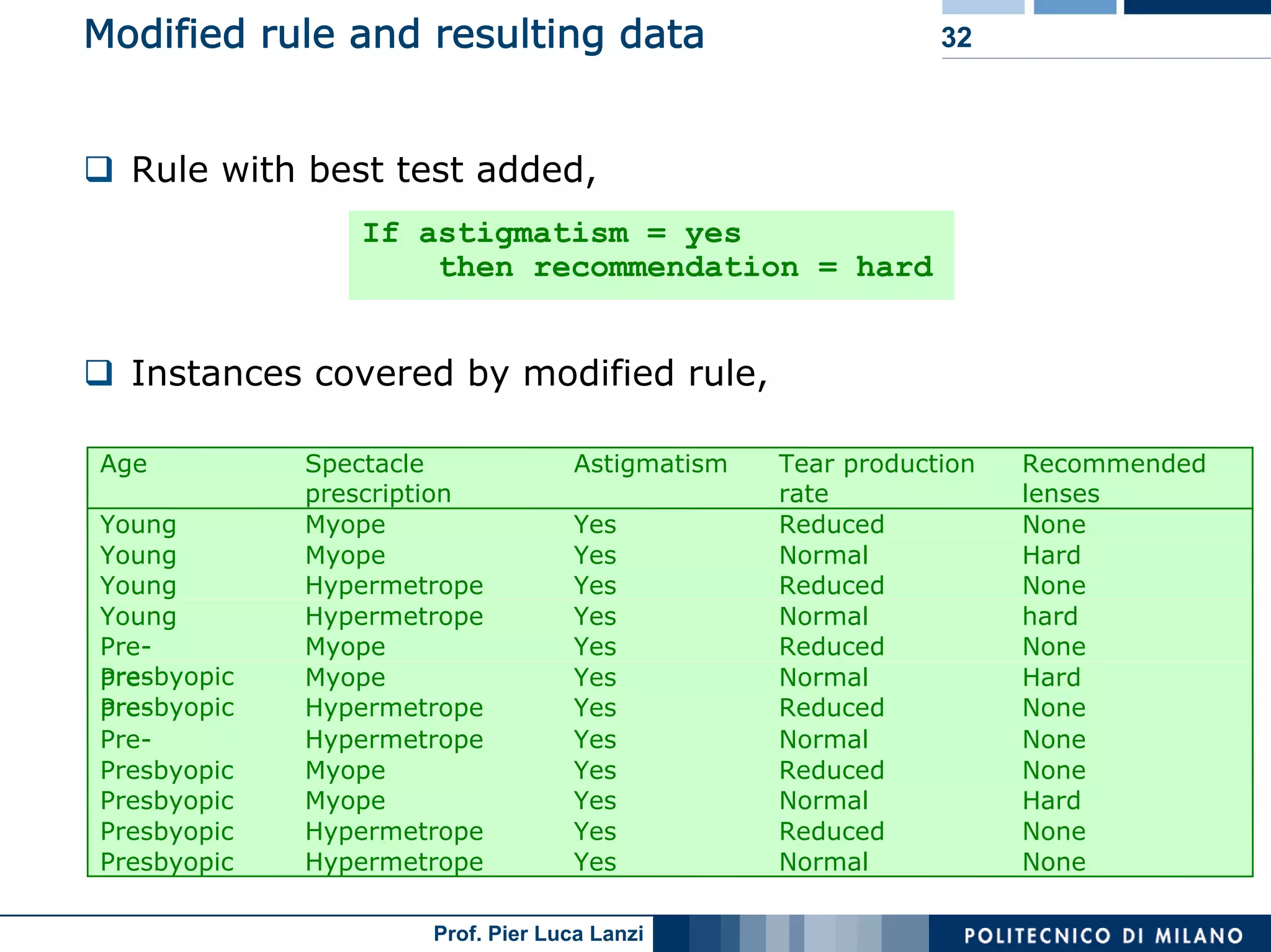The image size is (1271, 952).
Task: Click the 'Astigmatism' column header
Action: click(650, 464)
